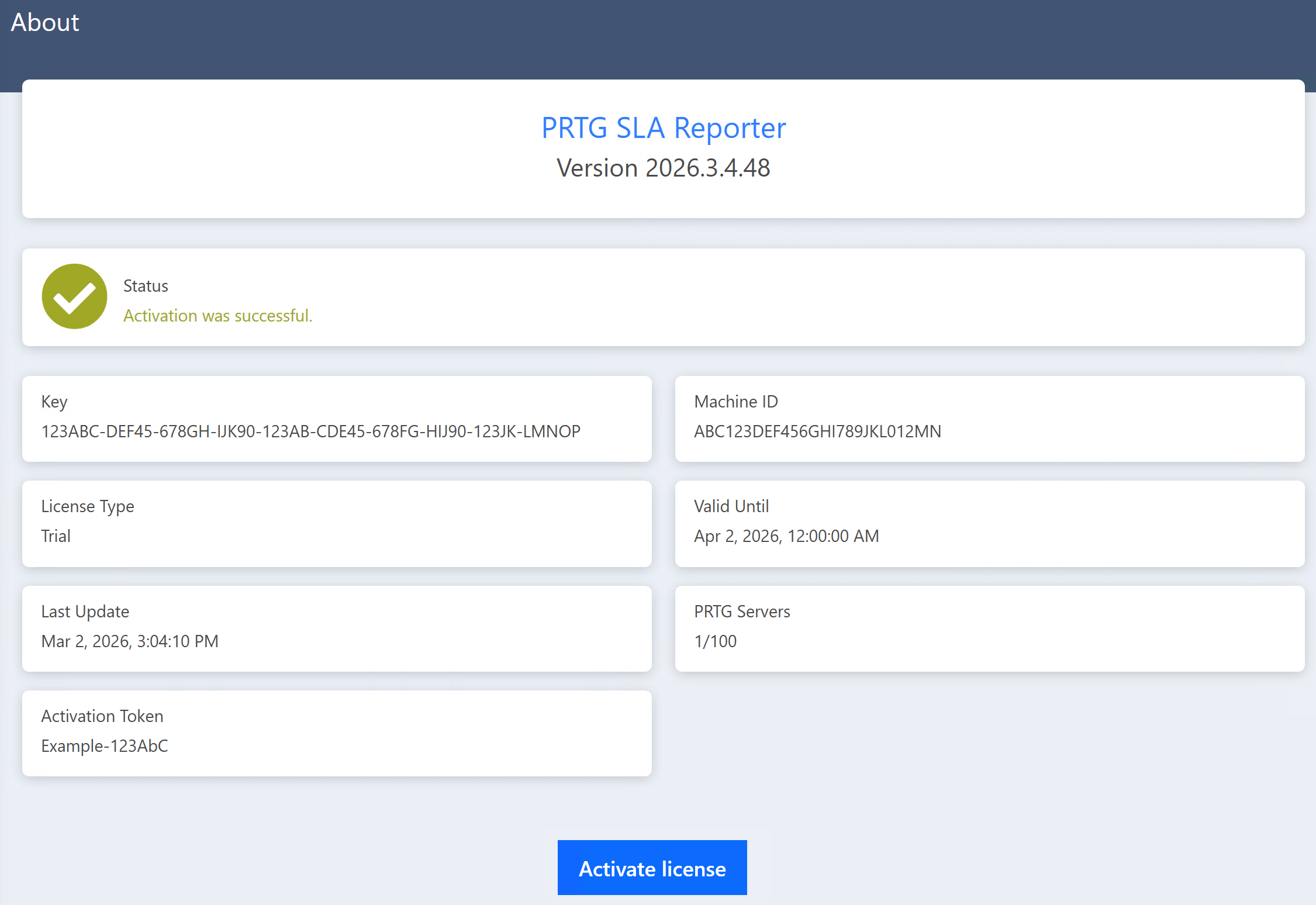
Task: Click the Key label
Action: click(x=54, y=402)
